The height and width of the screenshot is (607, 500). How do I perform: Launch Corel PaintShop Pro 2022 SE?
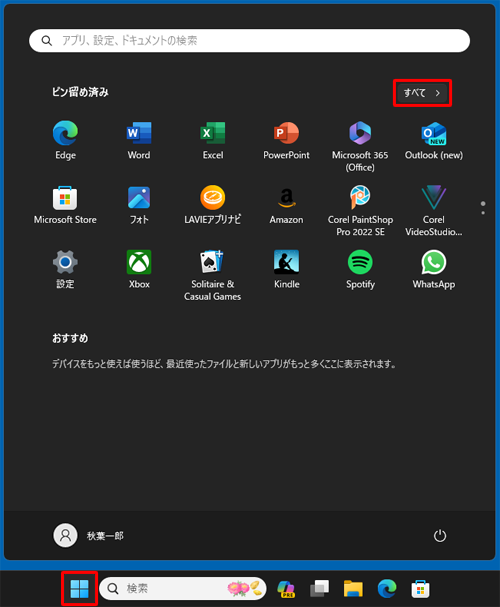click(x=360, y=211)
